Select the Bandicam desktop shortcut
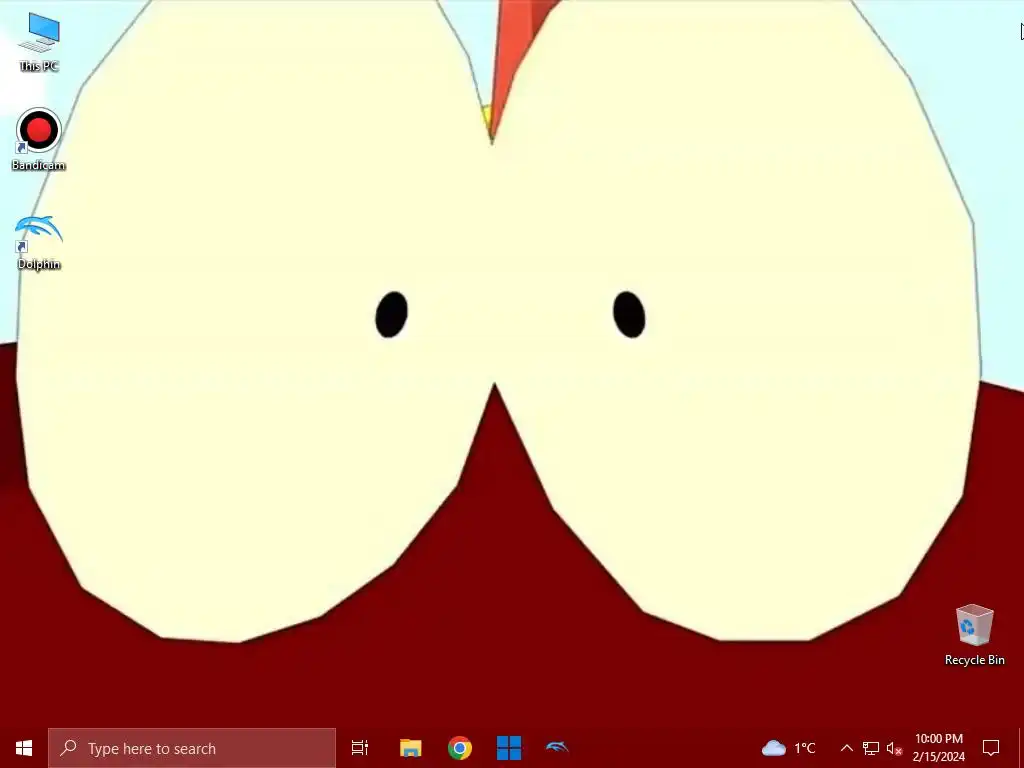 click(x=39, y=140)
